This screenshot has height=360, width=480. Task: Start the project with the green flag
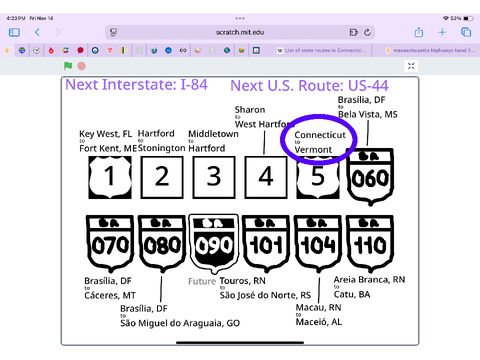(x=68, y=66)
